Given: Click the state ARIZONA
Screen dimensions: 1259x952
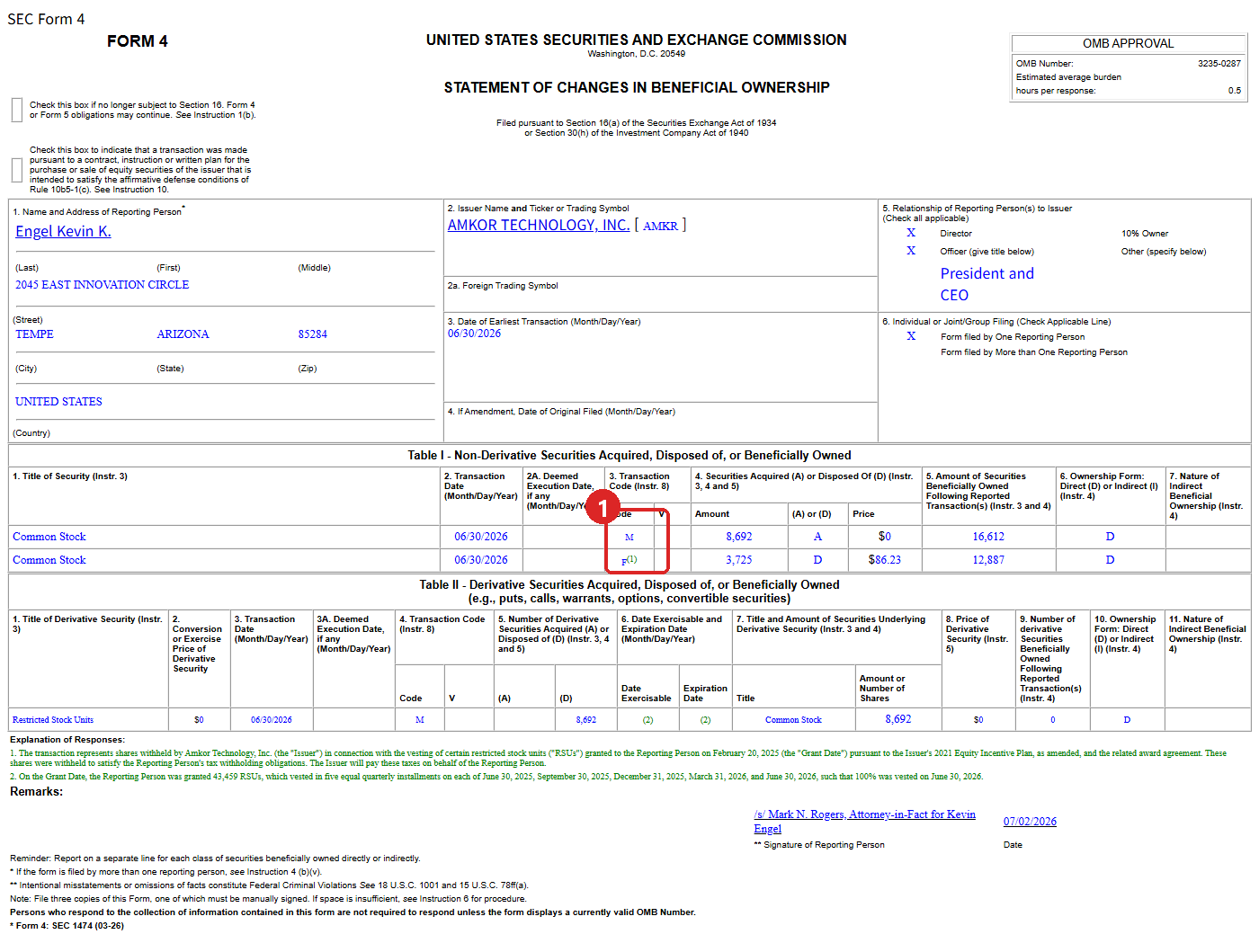Looking at the screenshot, I should [x=183, y=334].
